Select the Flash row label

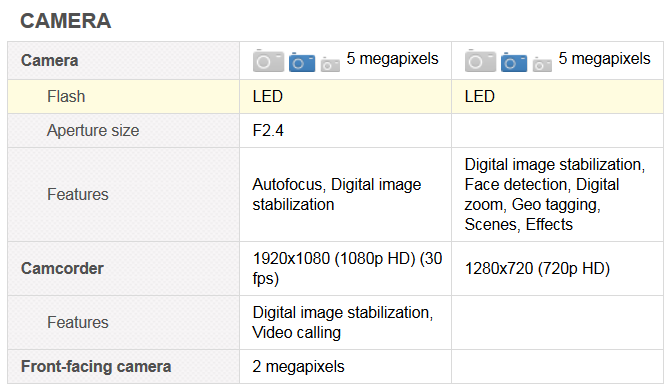click(x=66, y=97)
